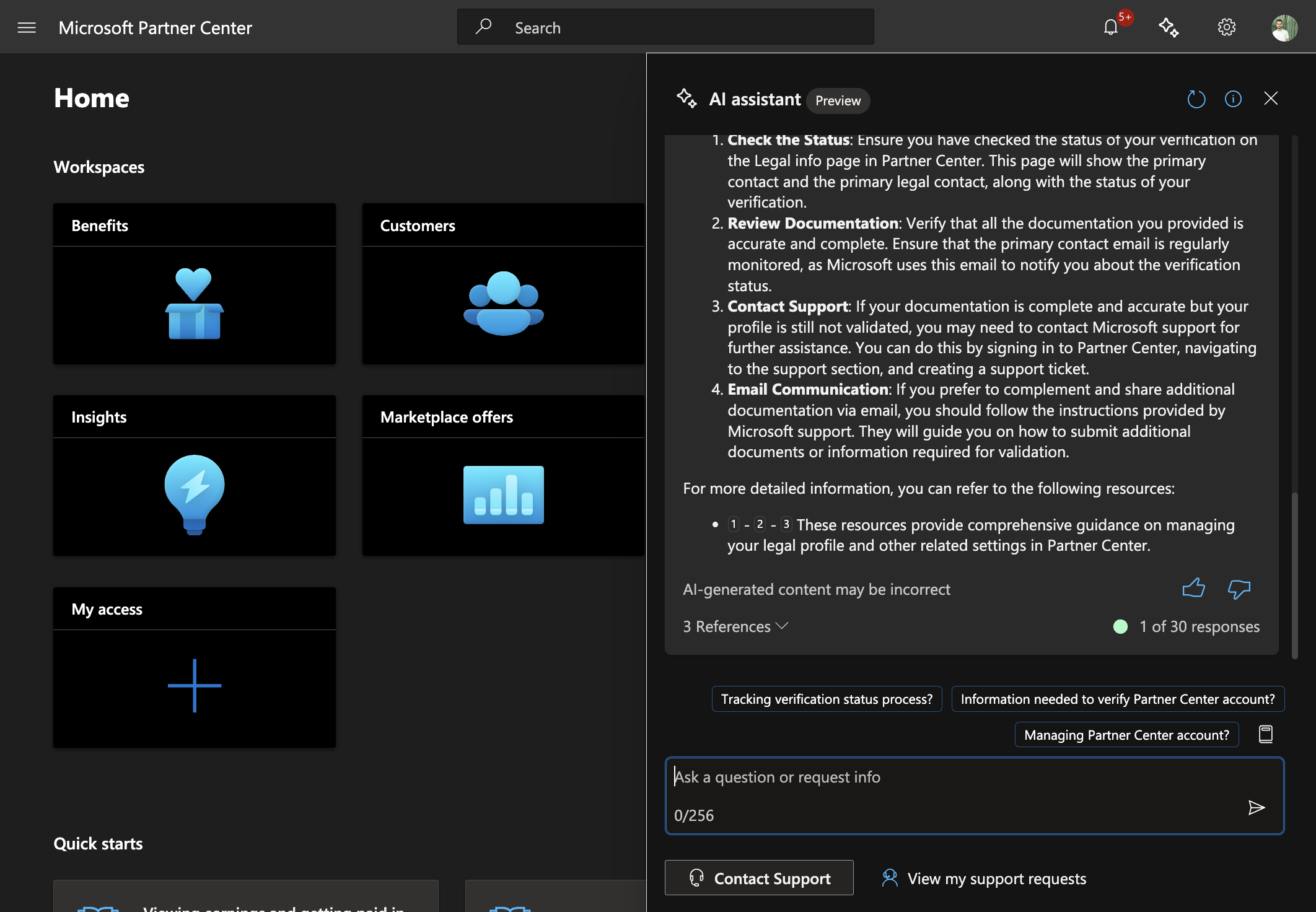The image size is (1316, 912).
Task: Open the user profile avatar
Action: pos(1284,28)
